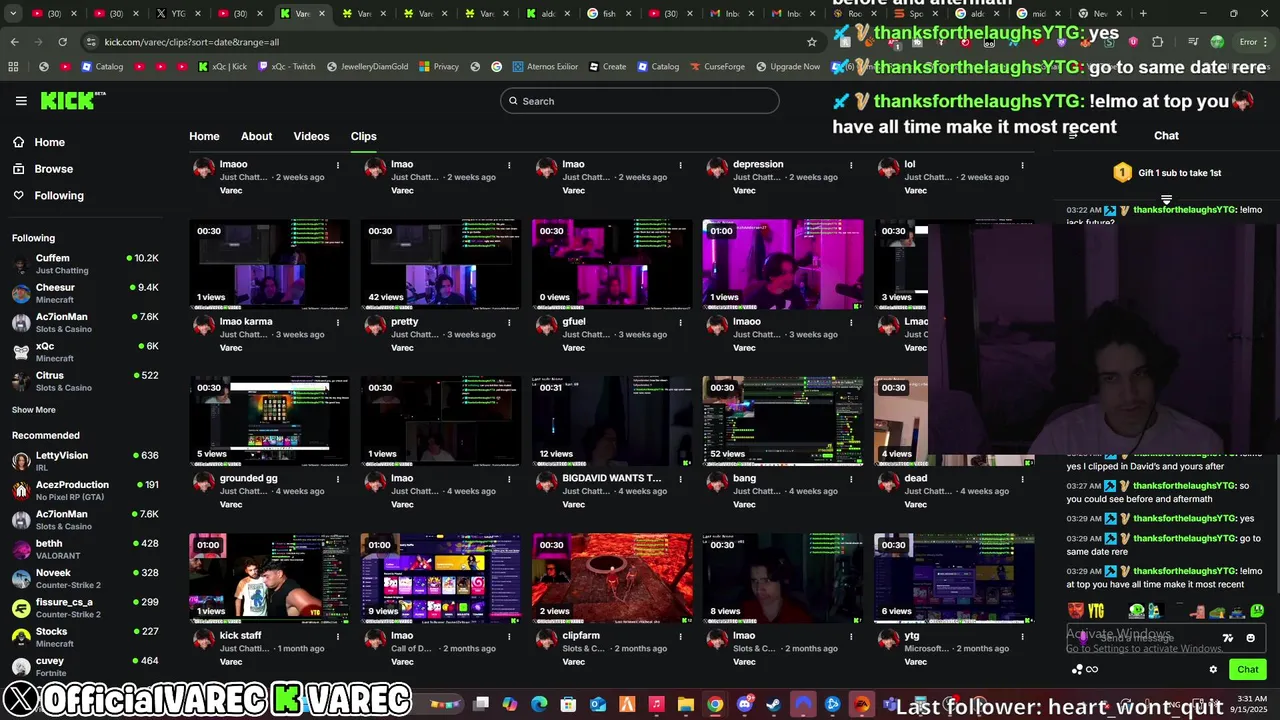The image size is (1280, 720).
Task: Click the Kick search field
Action: pos(640,101)
